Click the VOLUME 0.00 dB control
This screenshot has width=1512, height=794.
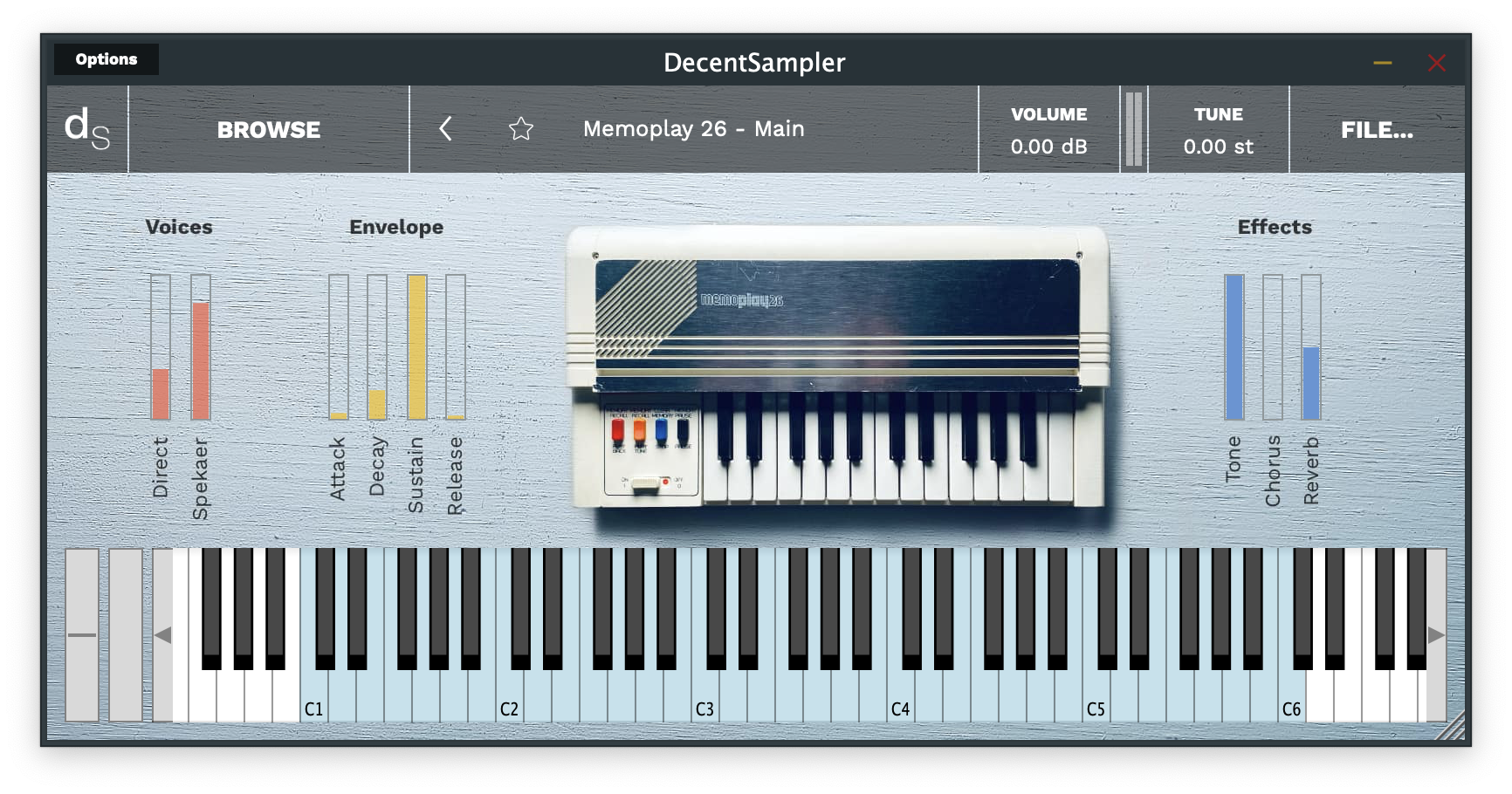[1048, 130]
